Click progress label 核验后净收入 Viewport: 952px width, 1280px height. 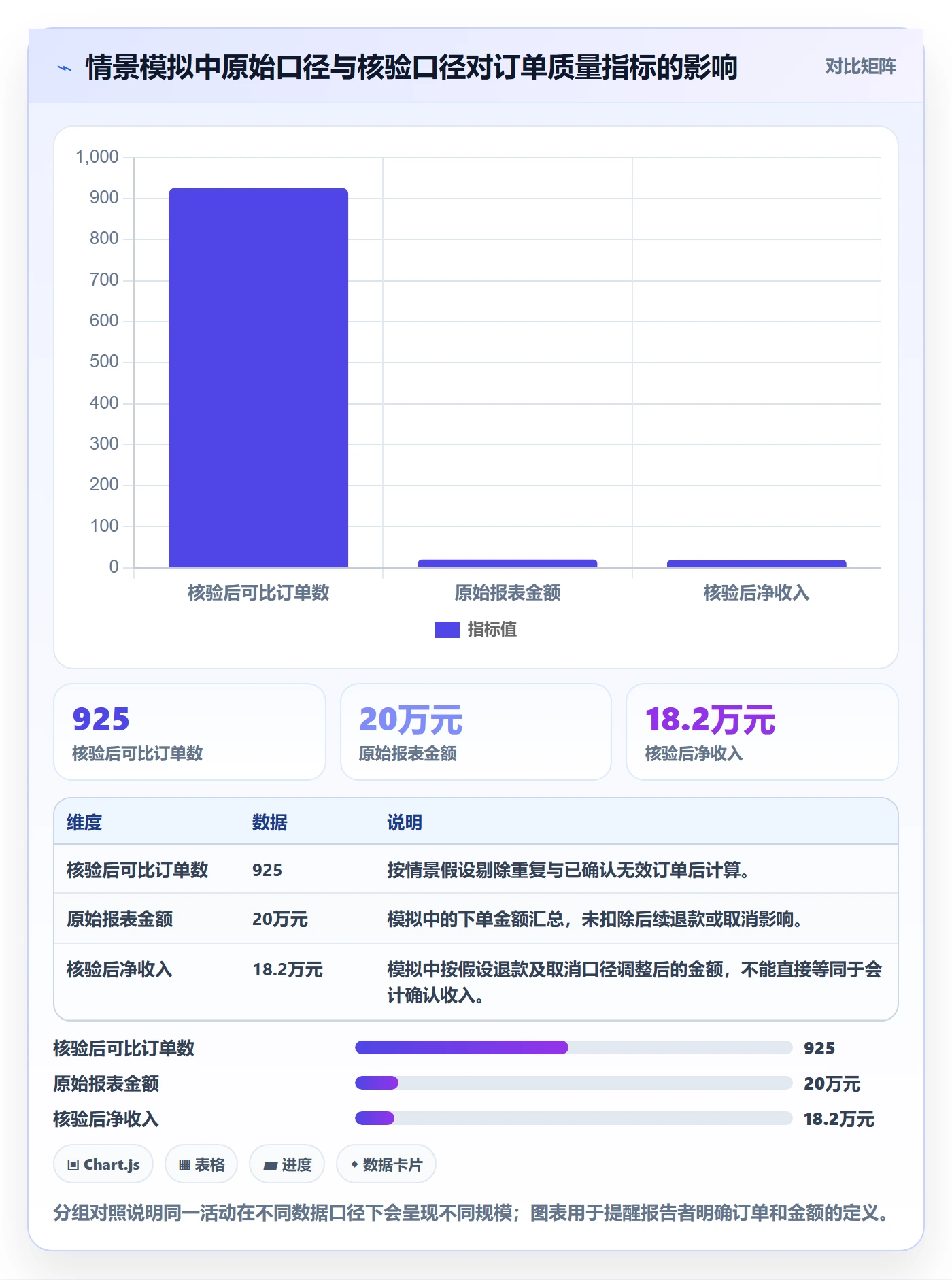tap(106, 1119)
